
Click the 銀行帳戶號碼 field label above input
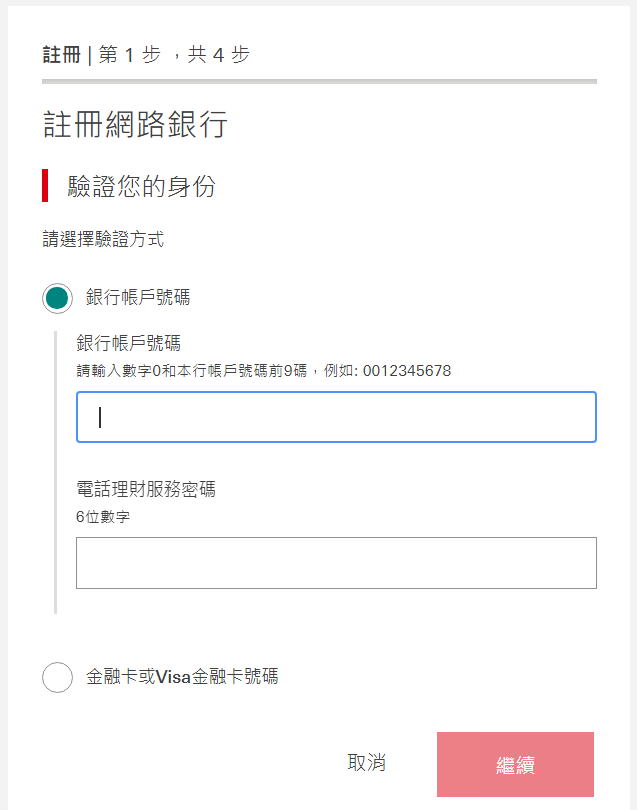click(129, 343)
